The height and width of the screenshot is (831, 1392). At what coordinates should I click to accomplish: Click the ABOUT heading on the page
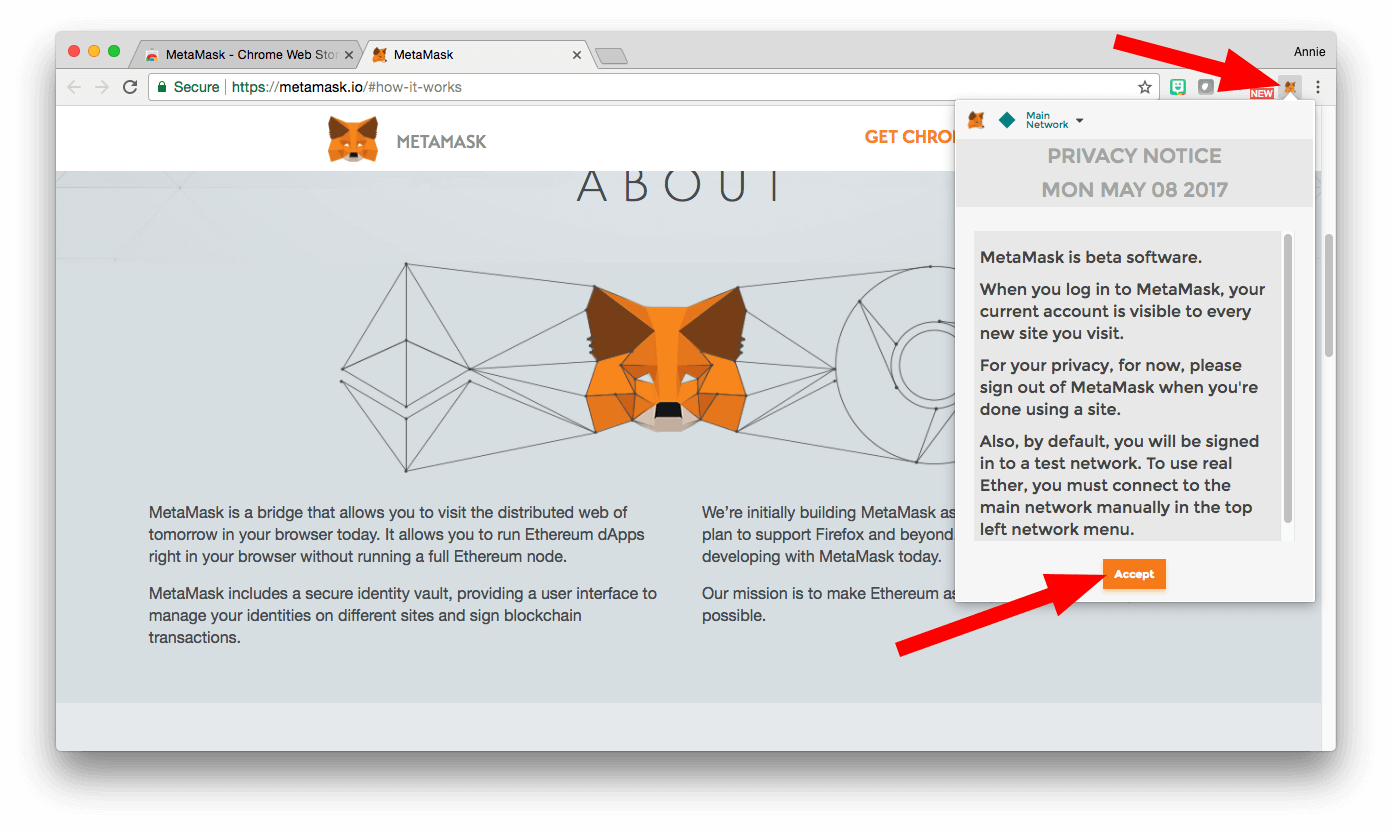point(678,186)
